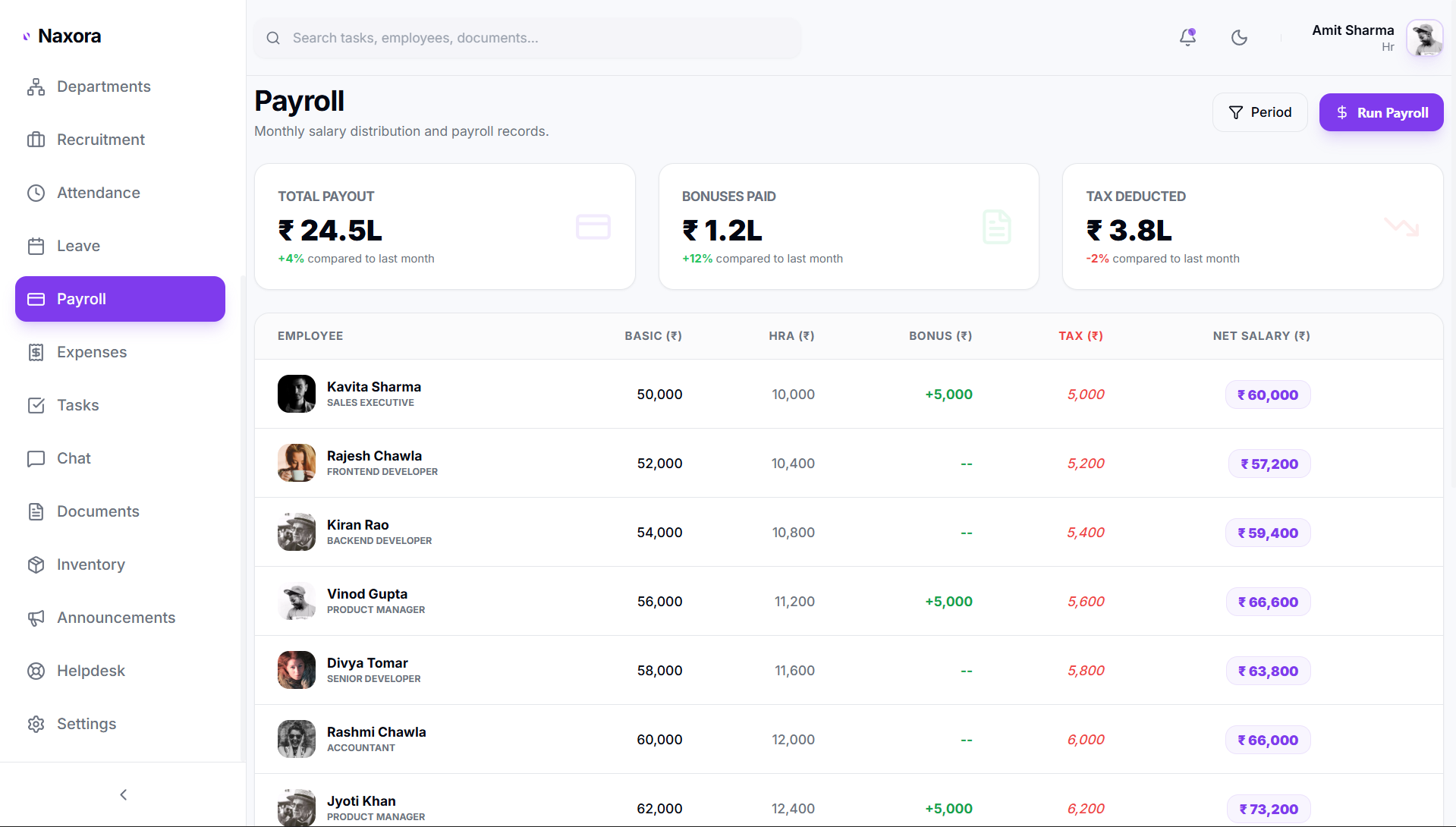This screenshot has height=827, width=1456.
Task: Open the Period filter dropdown
Action: [1259, 112]
